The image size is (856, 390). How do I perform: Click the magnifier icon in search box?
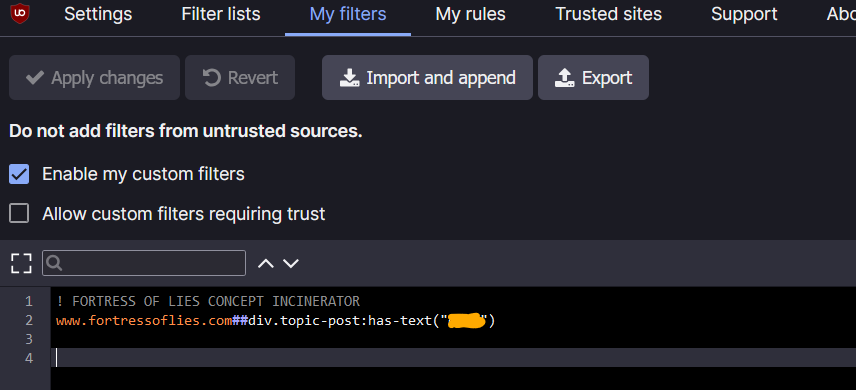pyautogui.click(x=54, y=263)
